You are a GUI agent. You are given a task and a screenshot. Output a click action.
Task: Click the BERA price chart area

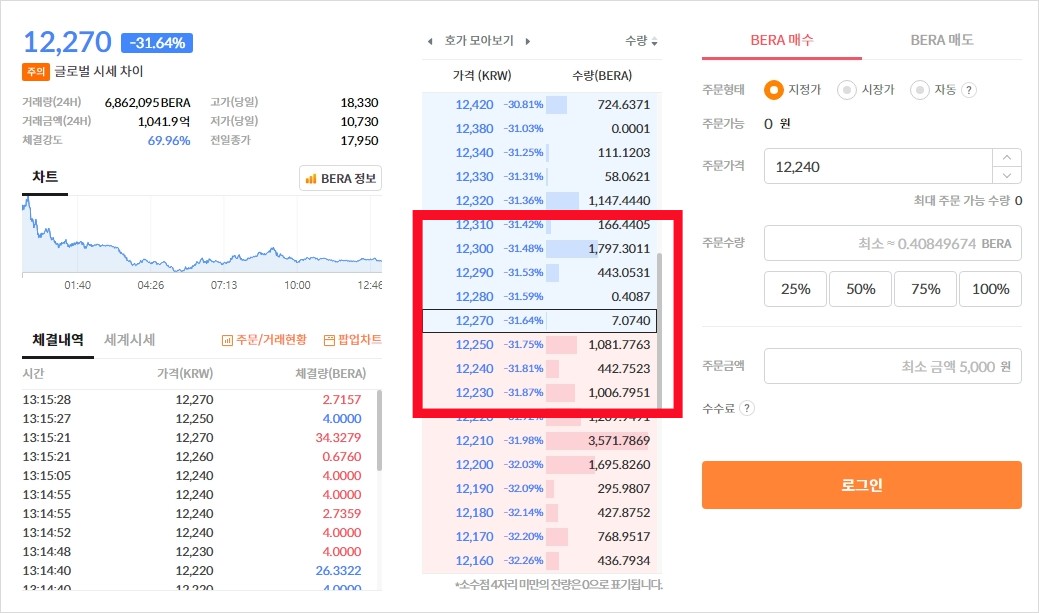coord(202,235)
